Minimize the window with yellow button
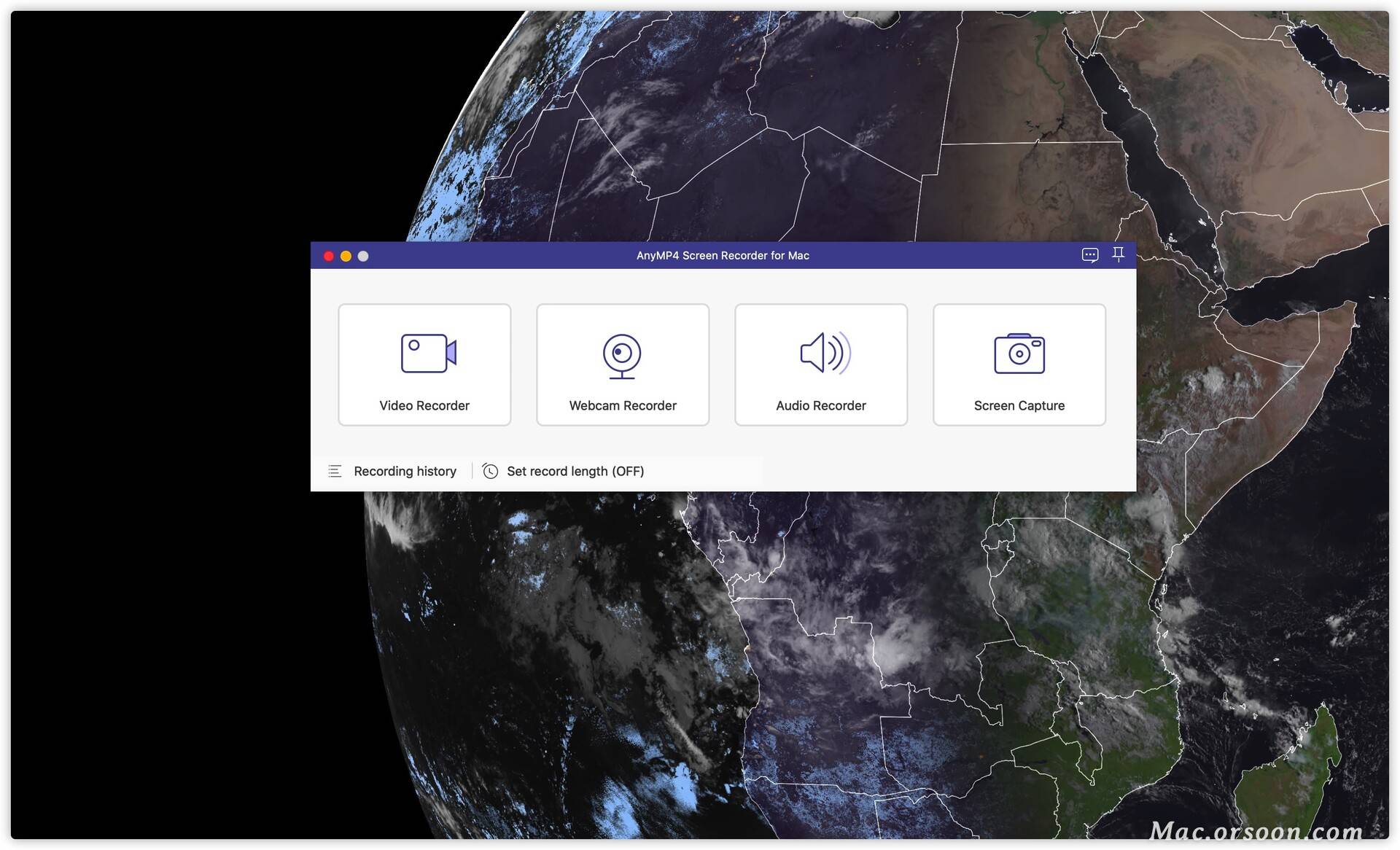This screenshot has height=850, width=1400. (346, 256)
